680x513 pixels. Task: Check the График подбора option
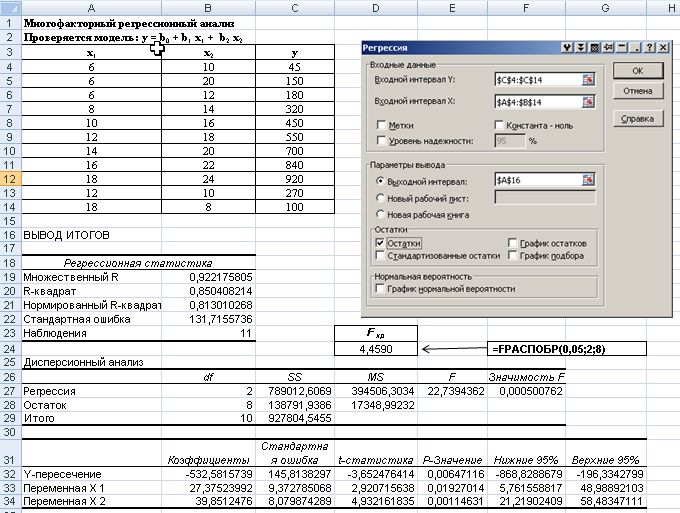[x=513, y=255]
